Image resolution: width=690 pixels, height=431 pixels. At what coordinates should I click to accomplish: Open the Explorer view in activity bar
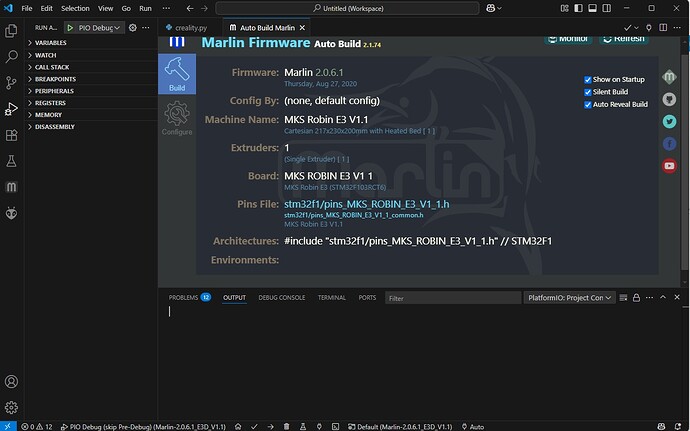coord(11,31)
